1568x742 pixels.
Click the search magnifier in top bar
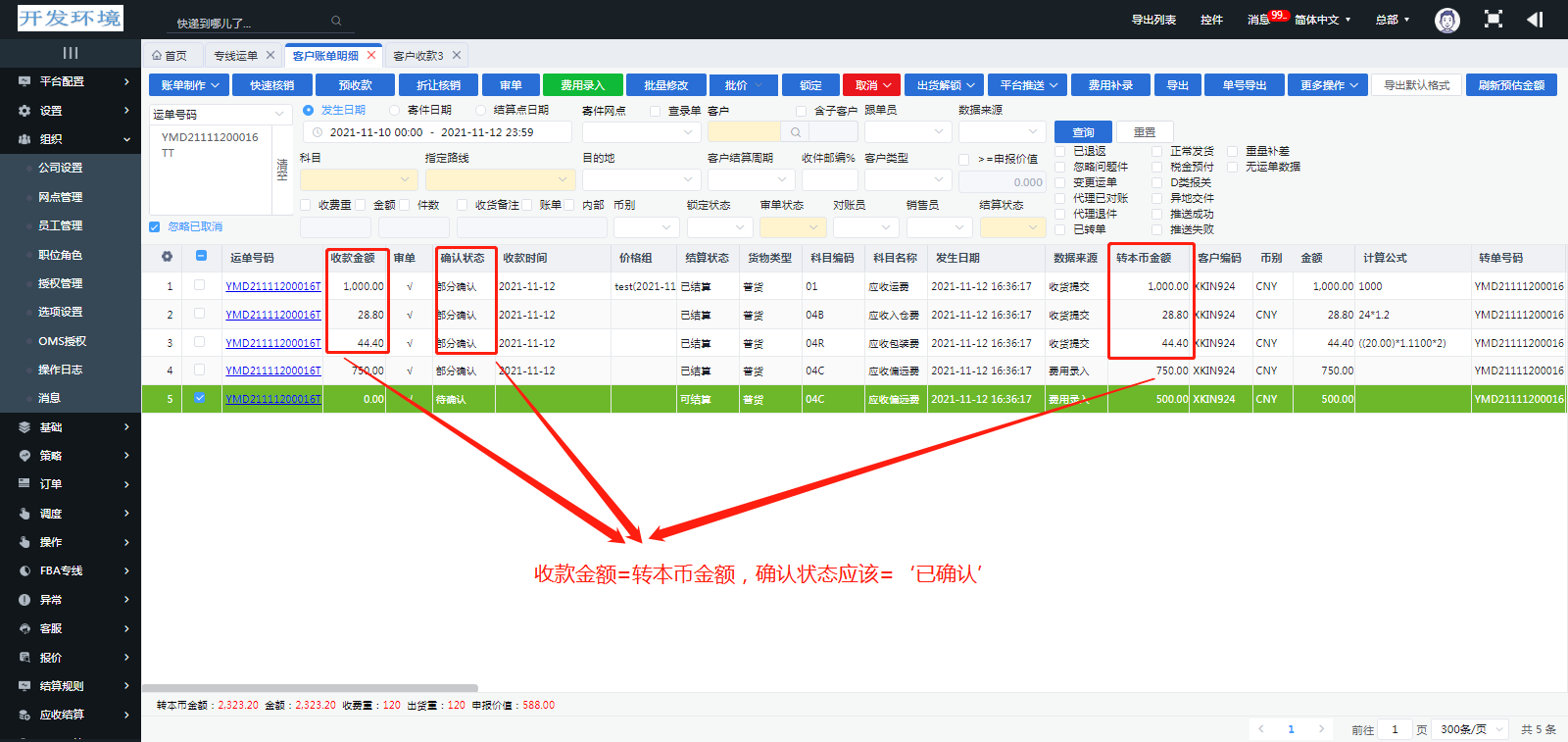click(x=336, y=21)
